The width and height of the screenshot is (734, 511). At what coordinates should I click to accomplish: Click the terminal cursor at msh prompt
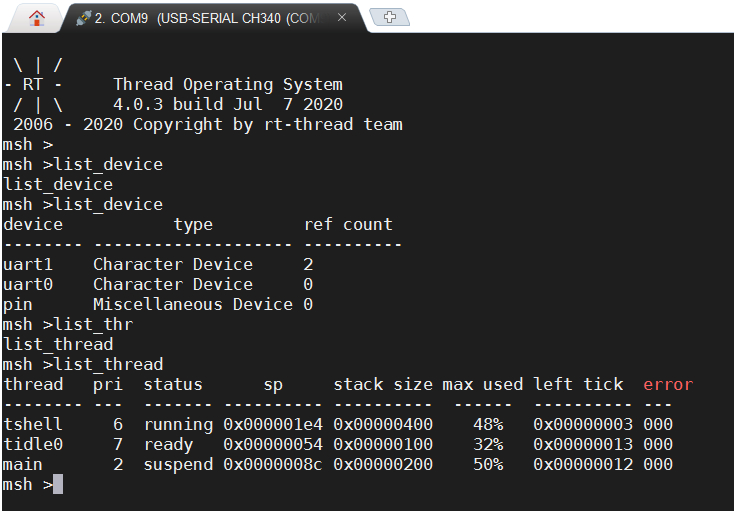click(58, 485)
